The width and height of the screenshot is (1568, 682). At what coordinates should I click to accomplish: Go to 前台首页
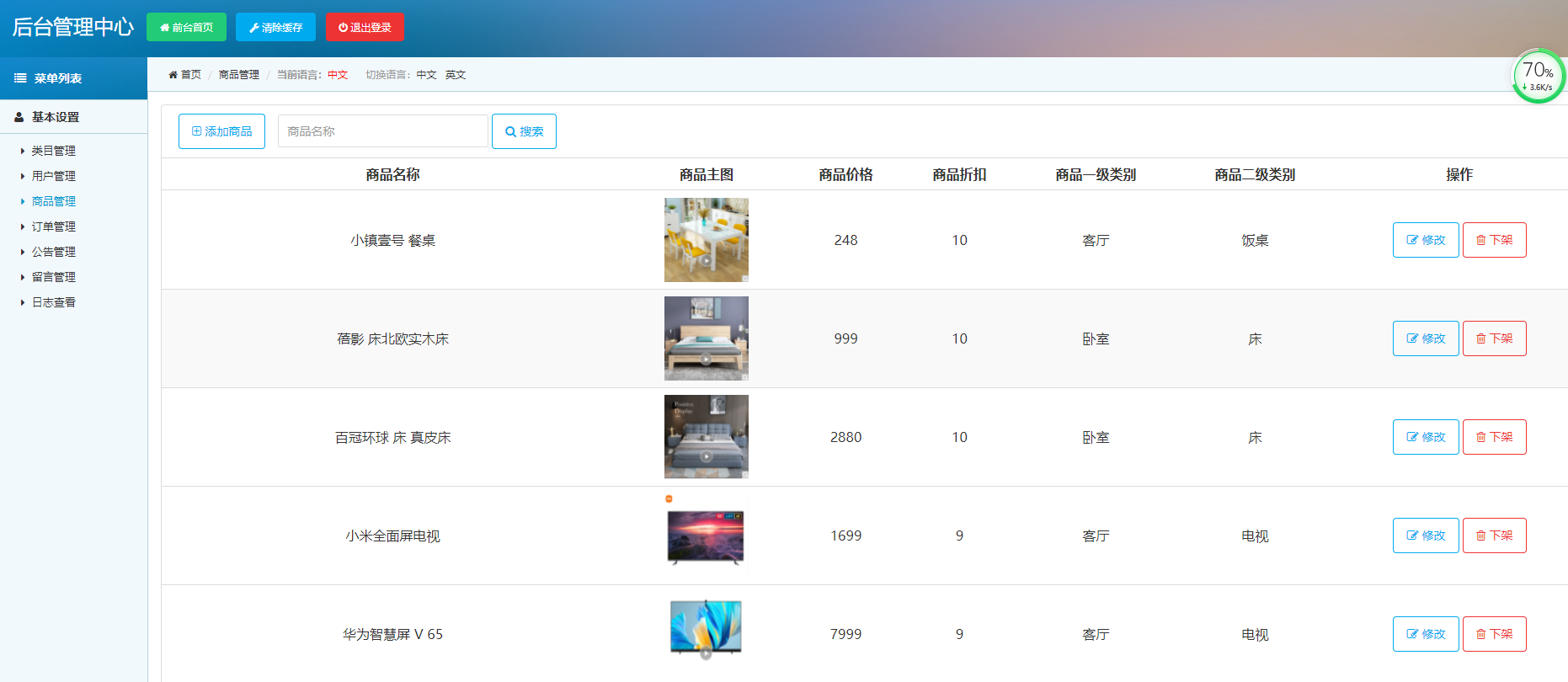[x=186, y=27]
